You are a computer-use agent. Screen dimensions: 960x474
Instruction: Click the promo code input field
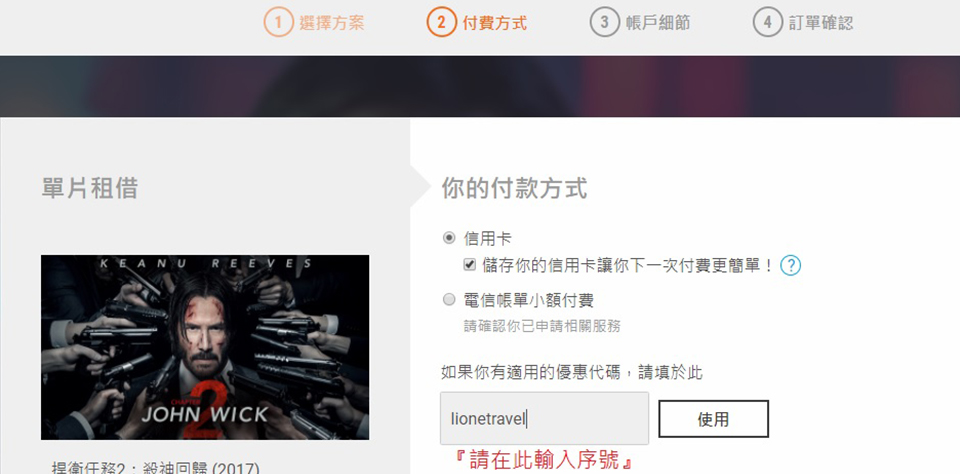[544, 418]
